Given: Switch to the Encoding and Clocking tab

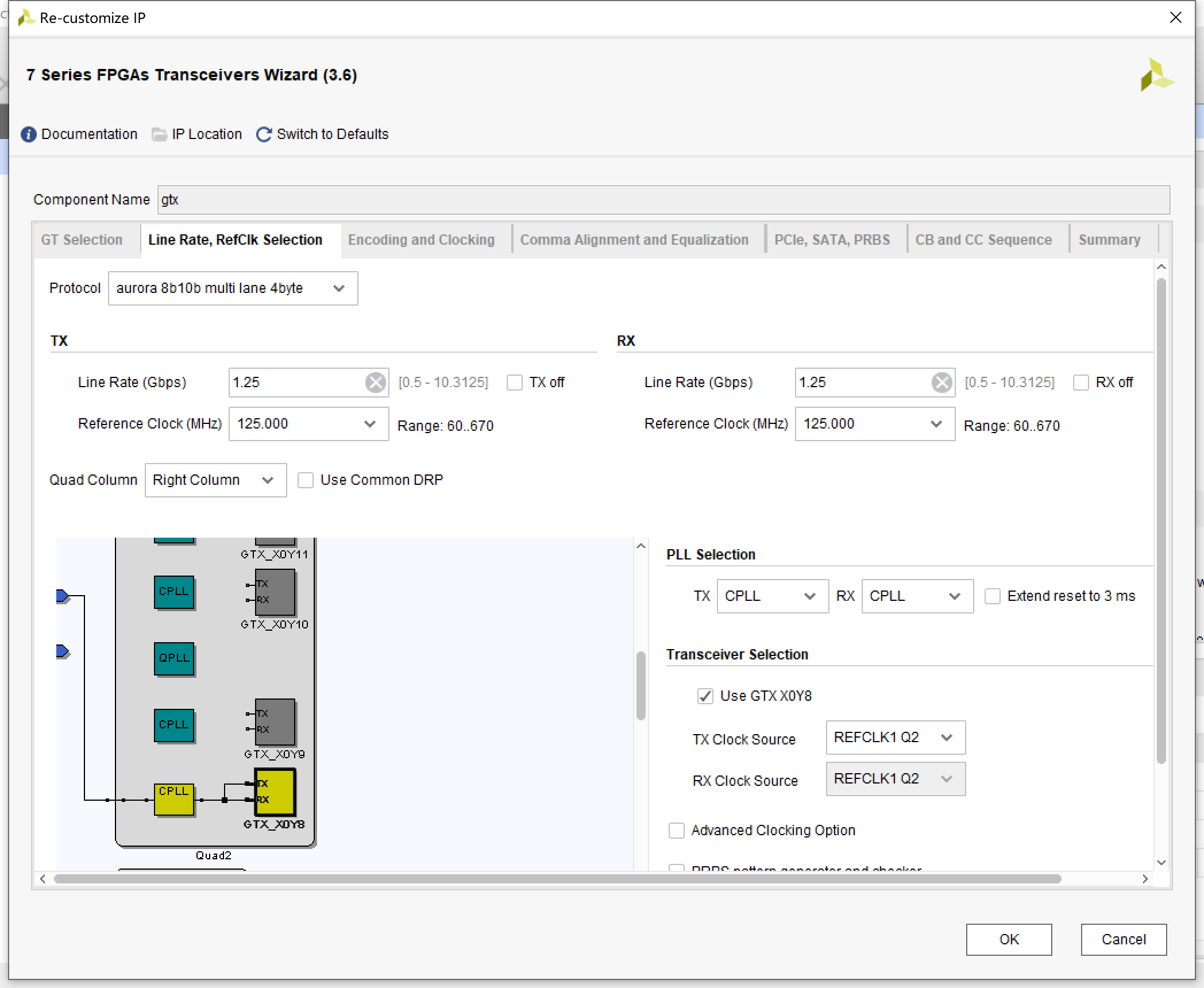Looking at the screenshot, I should pos(421,240).
